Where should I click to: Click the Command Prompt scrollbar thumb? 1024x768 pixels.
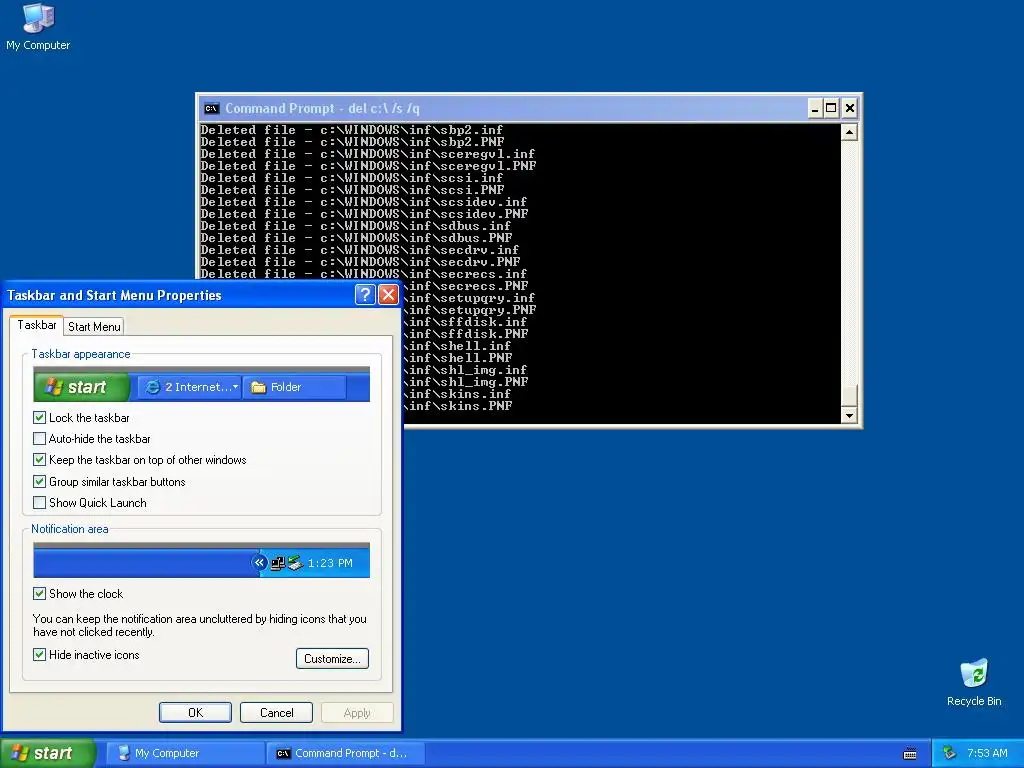849,396
